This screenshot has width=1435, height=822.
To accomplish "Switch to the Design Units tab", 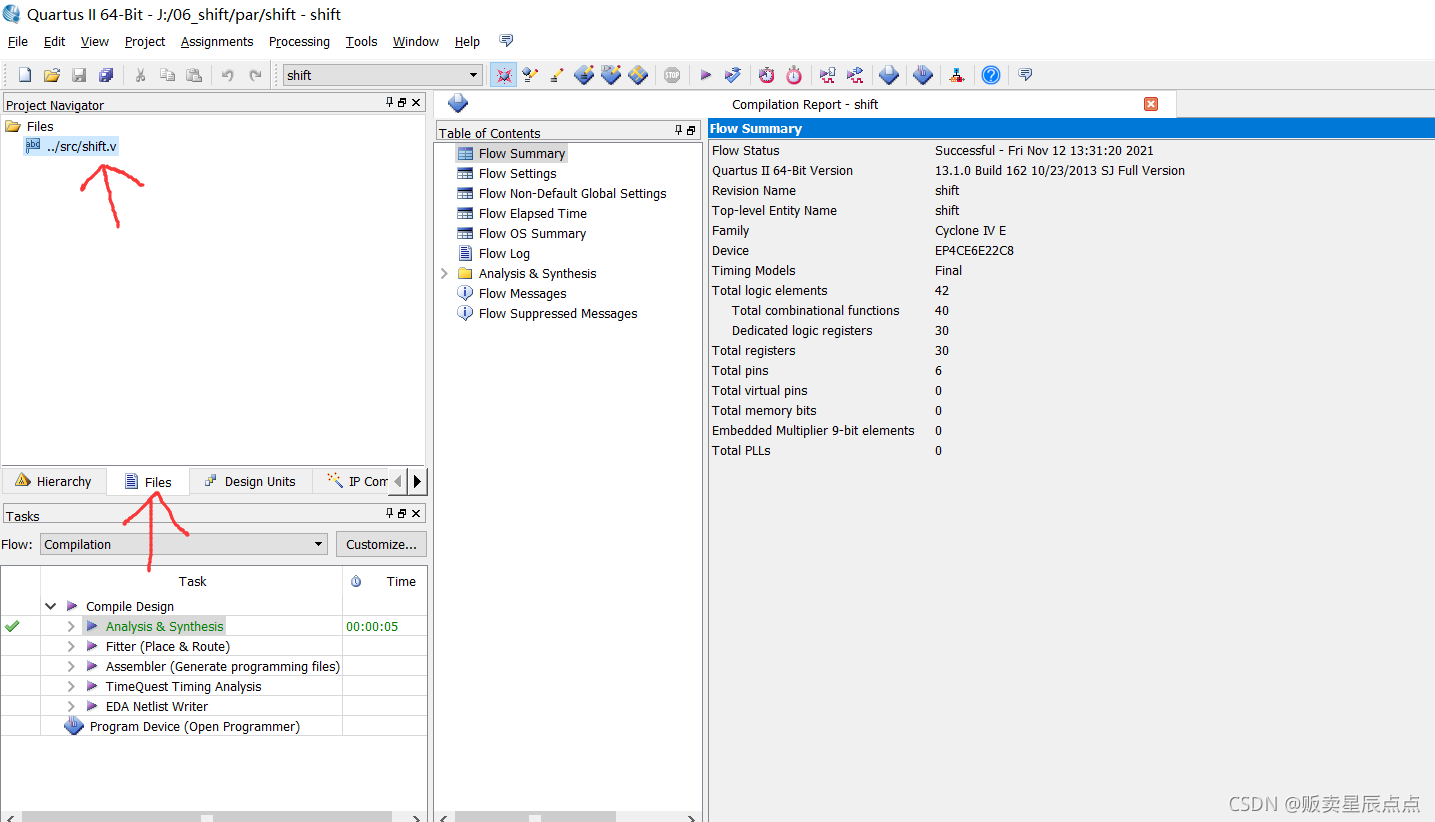I will tap(250, 481).
